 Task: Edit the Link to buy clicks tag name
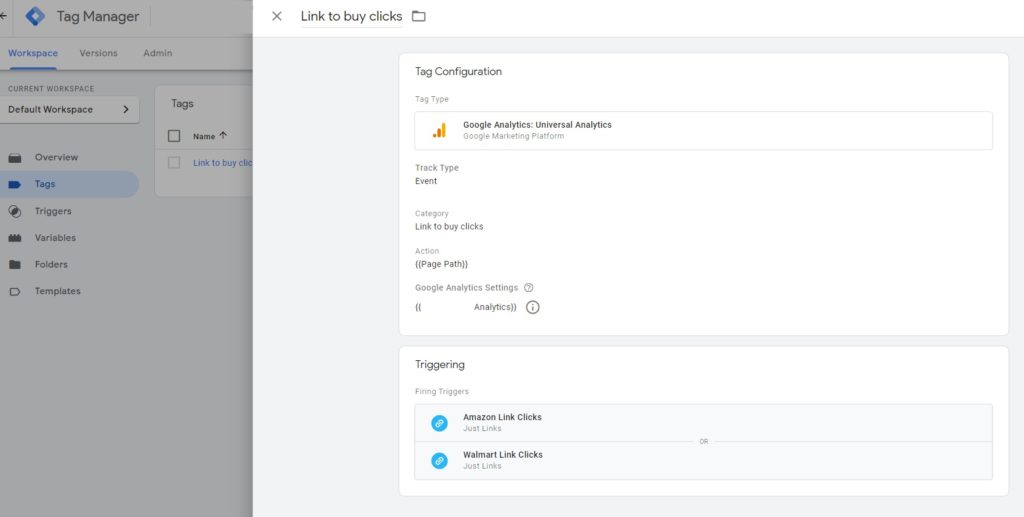tap(351, 17)
